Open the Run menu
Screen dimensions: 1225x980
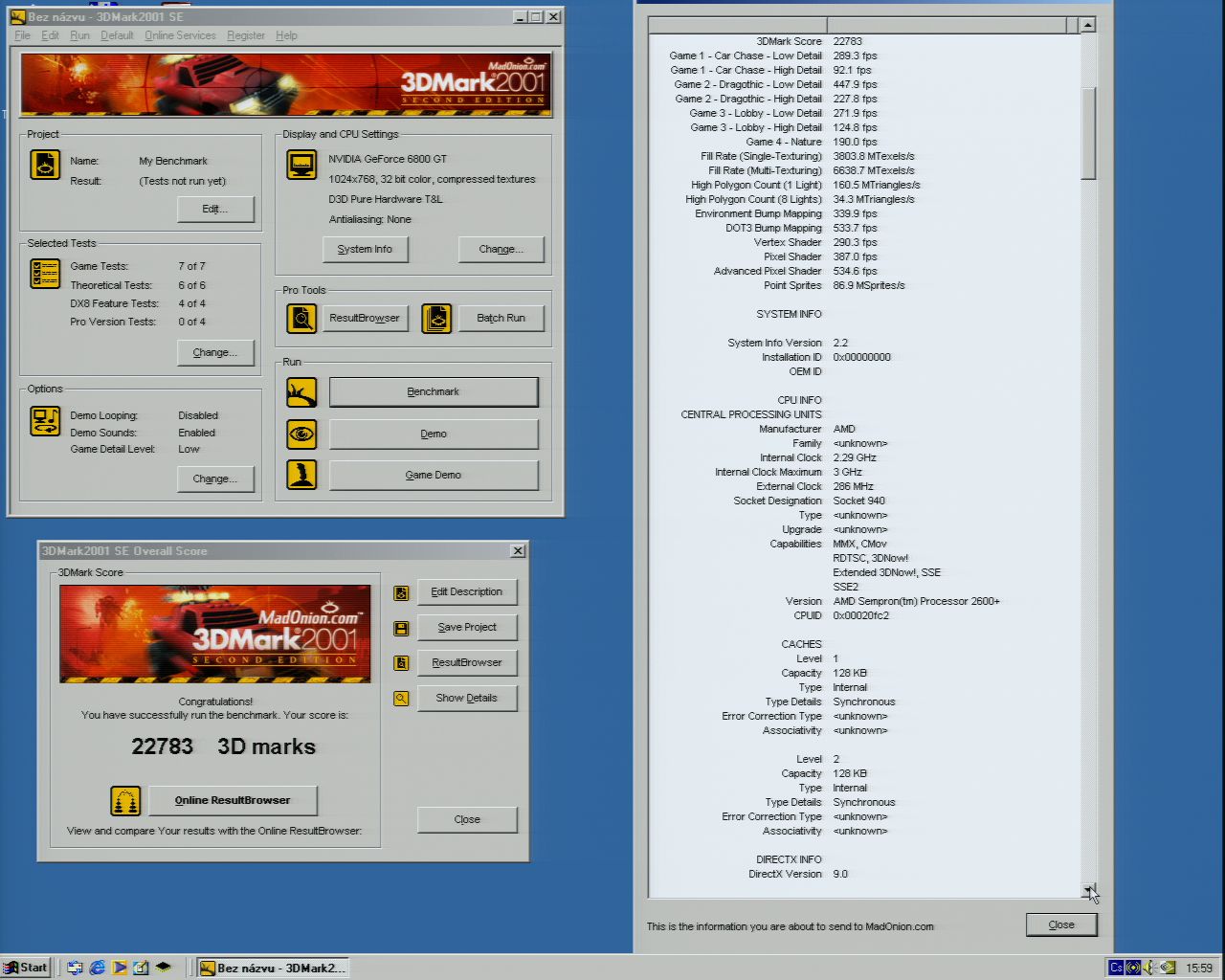click(x=79, y=35)
